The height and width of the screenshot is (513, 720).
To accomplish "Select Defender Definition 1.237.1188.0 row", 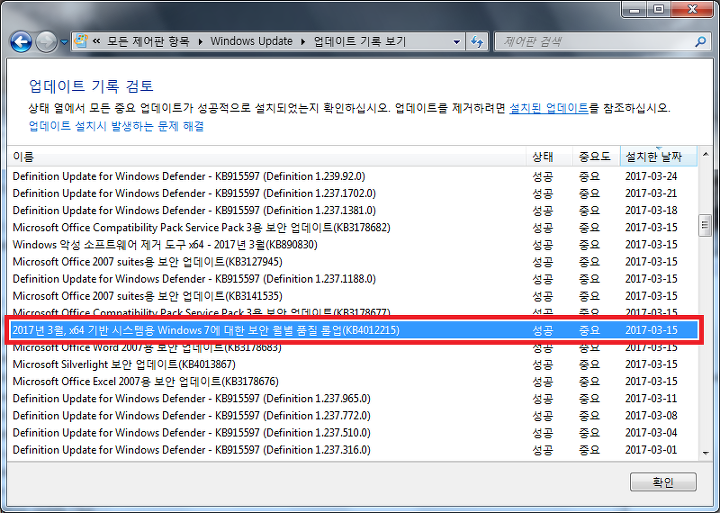I will tap(353, 279).
